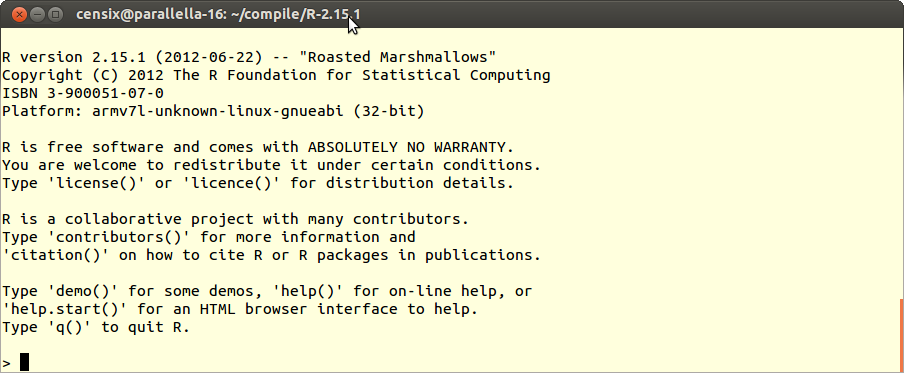Close the terminal window with the red button
Image resolution: width=904 pixels, height=373 pixels.
pyautogui.click(x=20, y=14)
